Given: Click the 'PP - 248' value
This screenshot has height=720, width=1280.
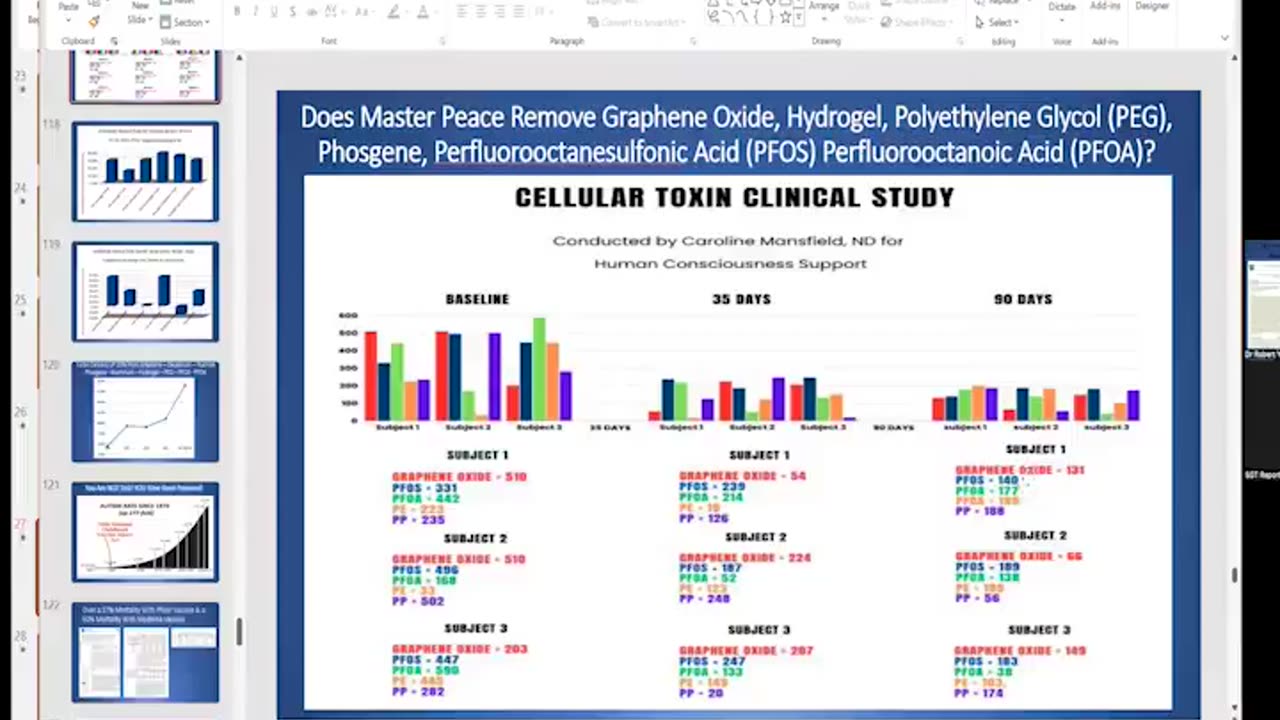Looking at the screenshot, I should point(705,600).
